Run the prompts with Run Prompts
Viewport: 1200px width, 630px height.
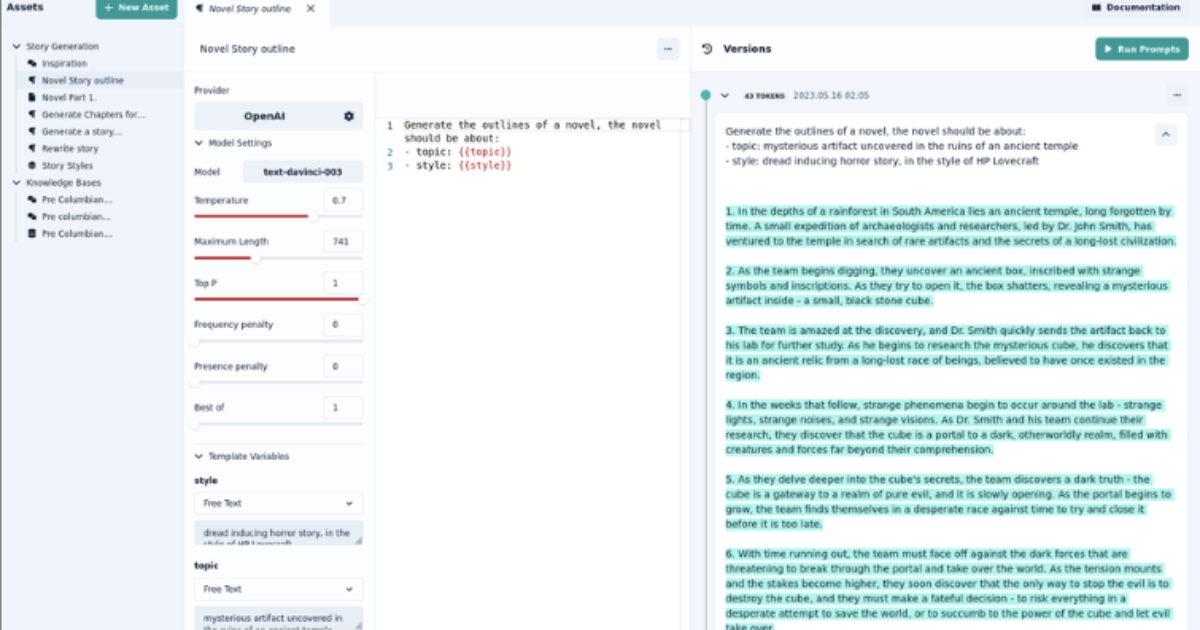(x=1142, y=49)
